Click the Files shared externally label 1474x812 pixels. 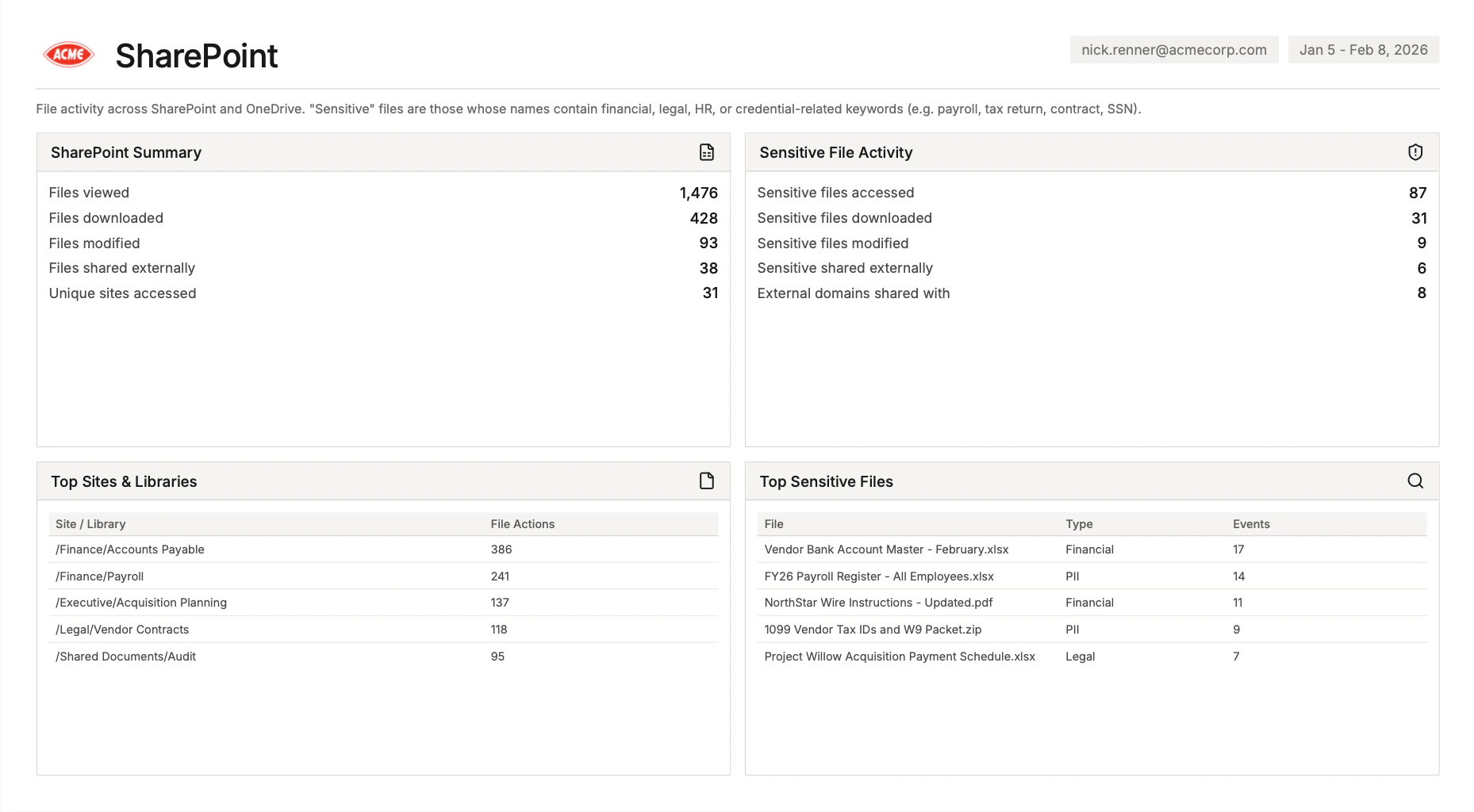click(x=121, y=268)
